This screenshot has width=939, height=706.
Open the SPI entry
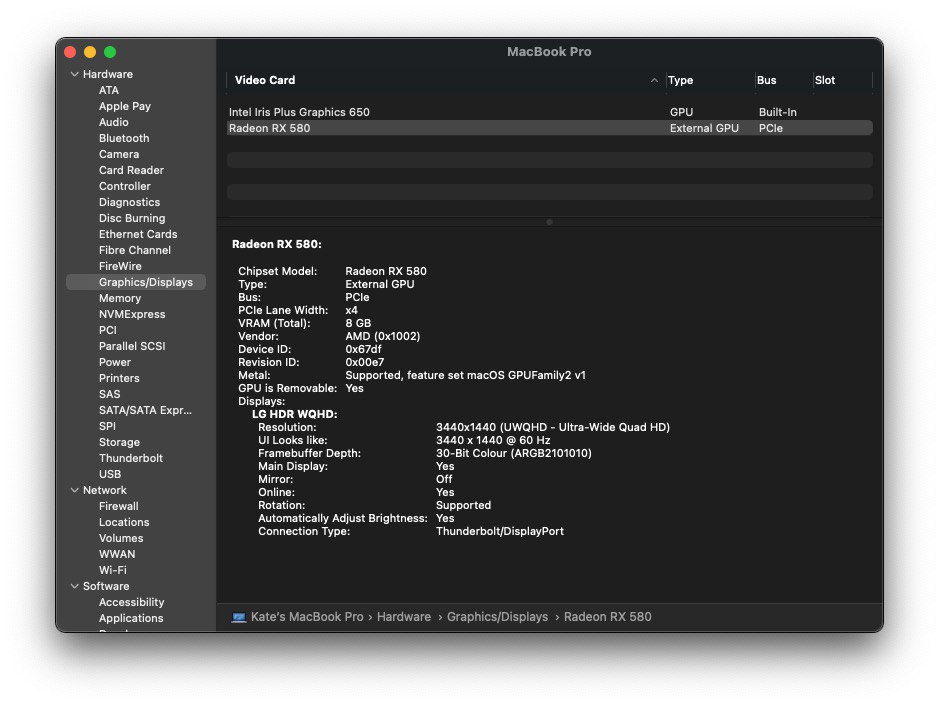(x=107, y=426)
